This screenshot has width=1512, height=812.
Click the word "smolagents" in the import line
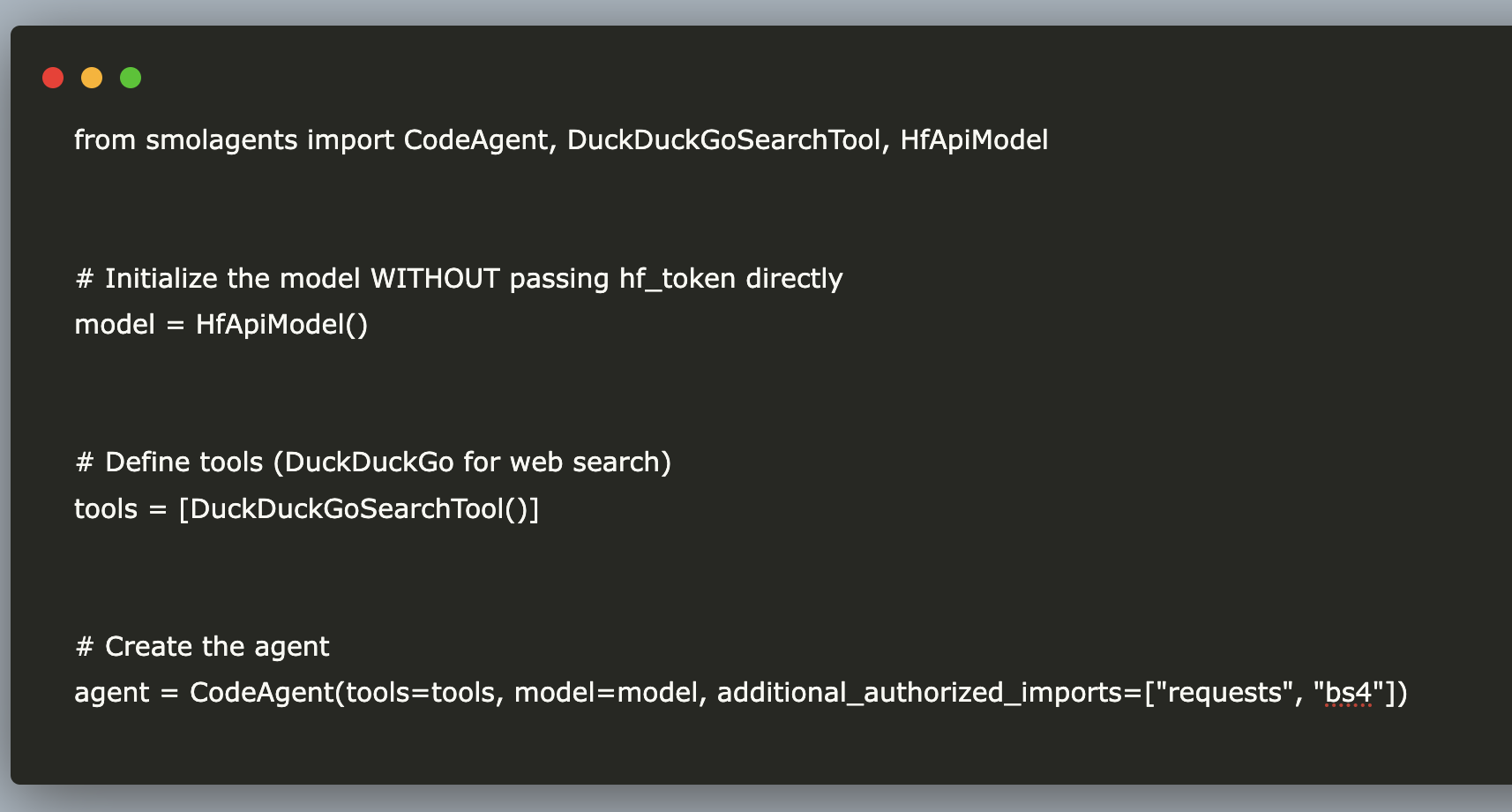(221, 140)
